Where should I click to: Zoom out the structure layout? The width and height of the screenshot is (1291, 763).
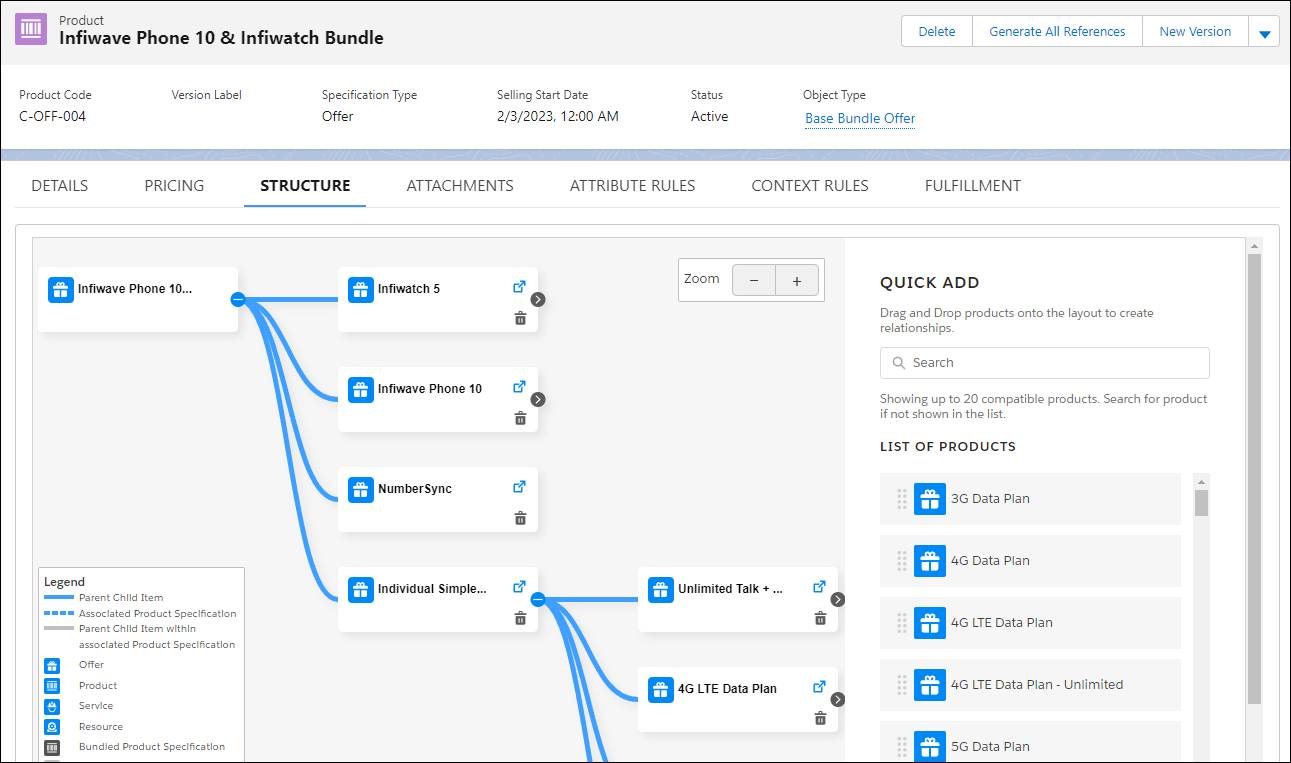[754, 281]
